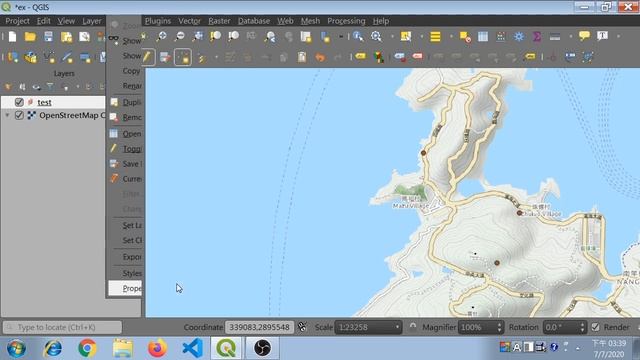
Task: Click the Paste Features clipboard icon
Action: click(x=302, y=57)
